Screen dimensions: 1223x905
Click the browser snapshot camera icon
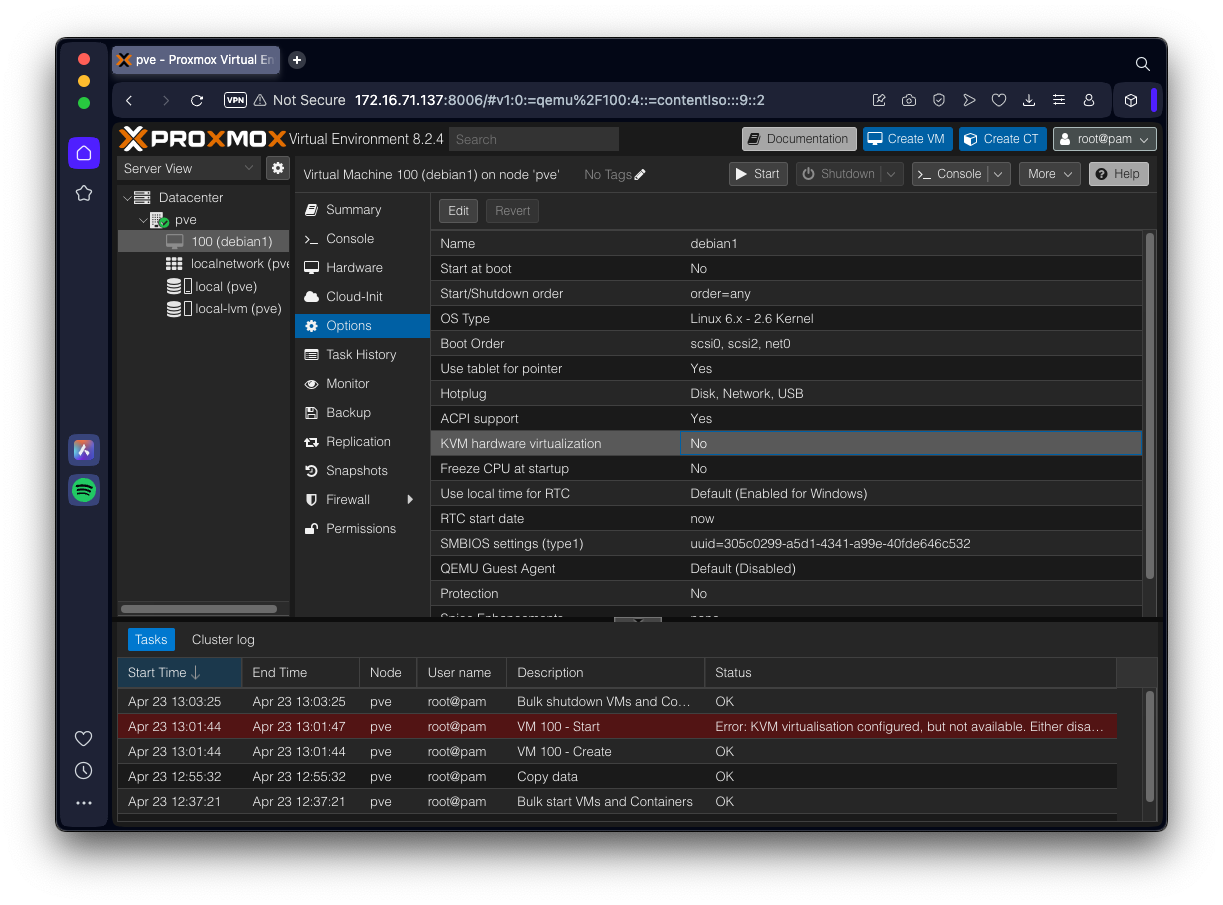point(909,100)
